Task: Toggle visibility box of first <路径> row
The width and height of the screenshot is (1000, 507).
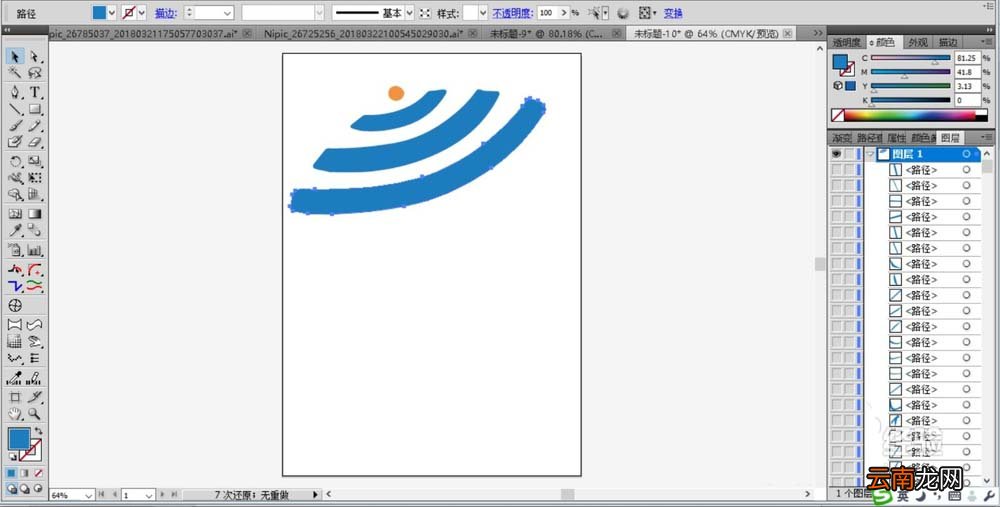Action: [836, 170]
